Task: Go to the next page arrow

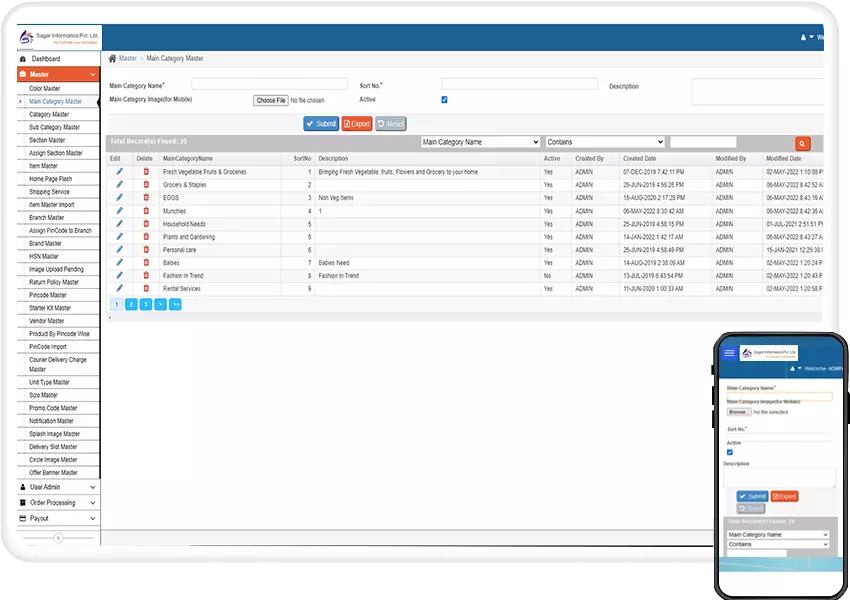Action: 160,305
